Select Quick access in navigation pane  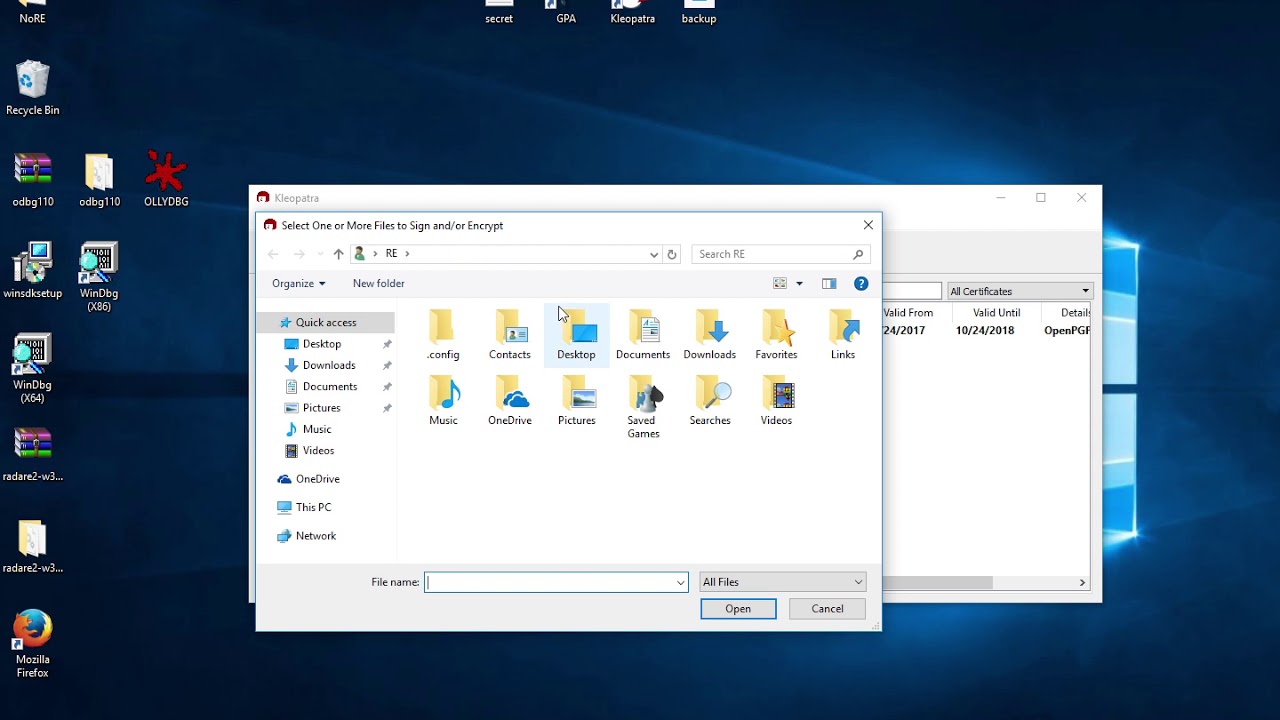tap(326, 323)
